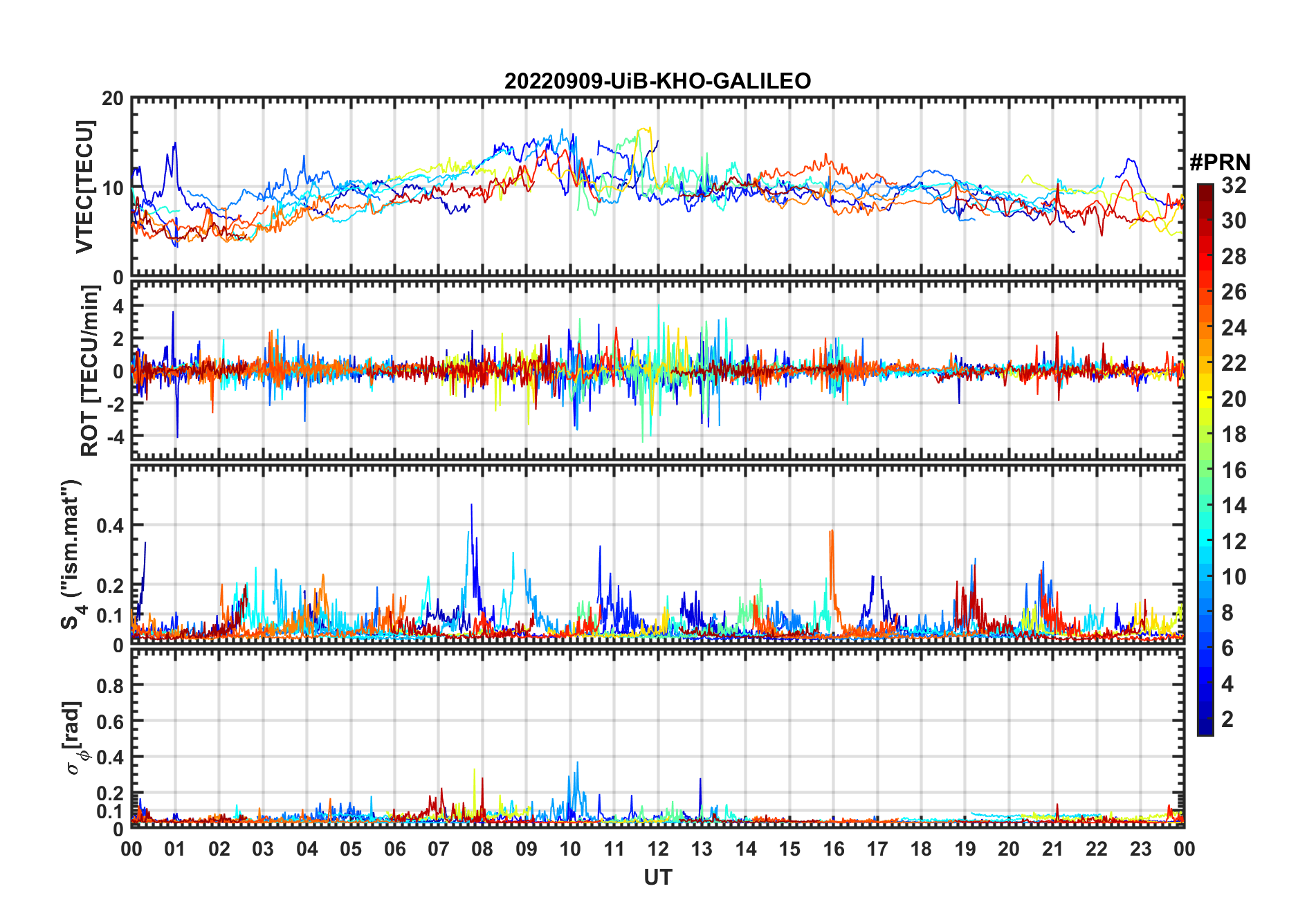The image size is (1316, 920).
Task: Click colorbar tick label 2
Action: pos(1227,719)
